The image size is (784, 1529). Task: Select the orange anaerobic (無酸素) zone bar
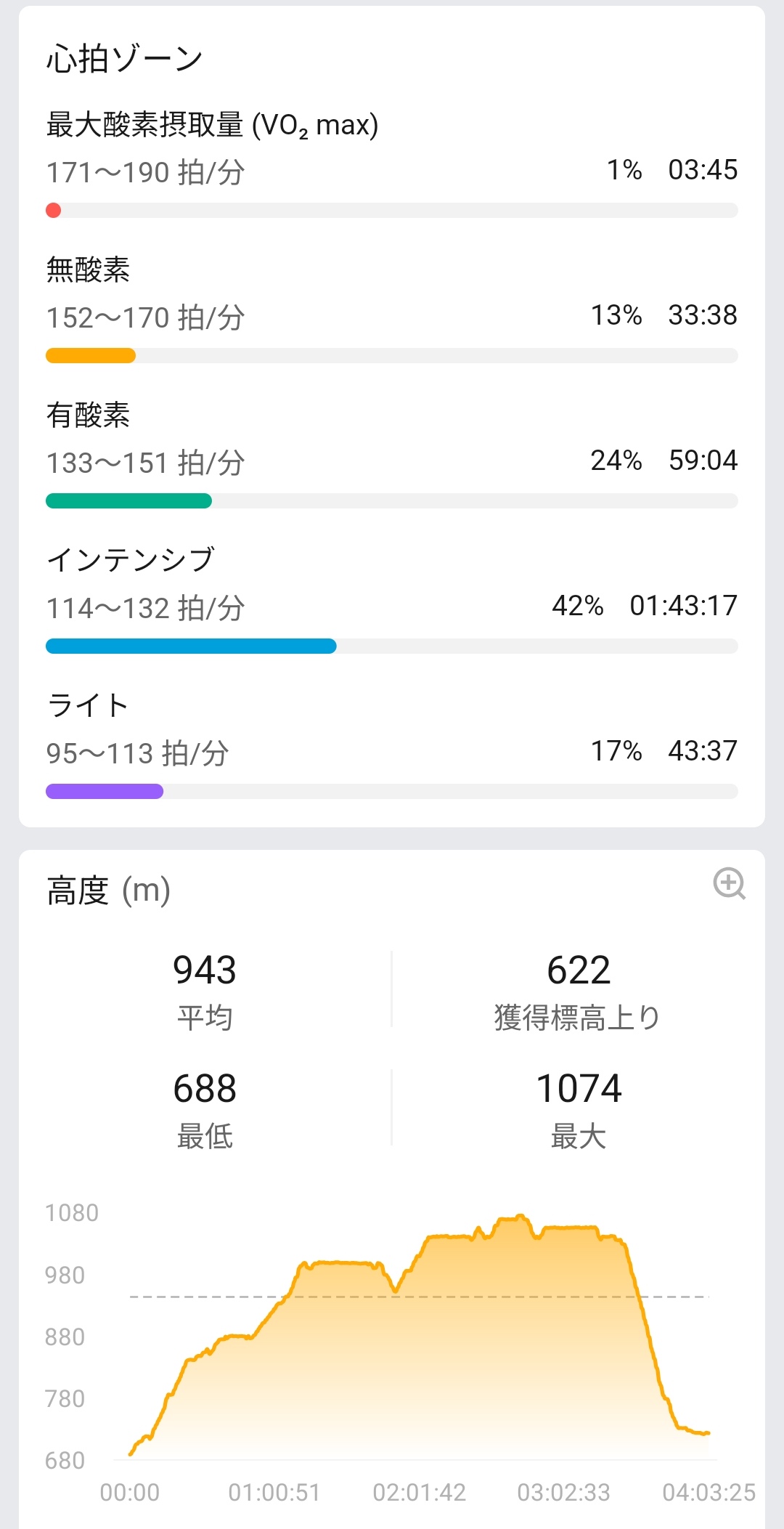(91, 356)
